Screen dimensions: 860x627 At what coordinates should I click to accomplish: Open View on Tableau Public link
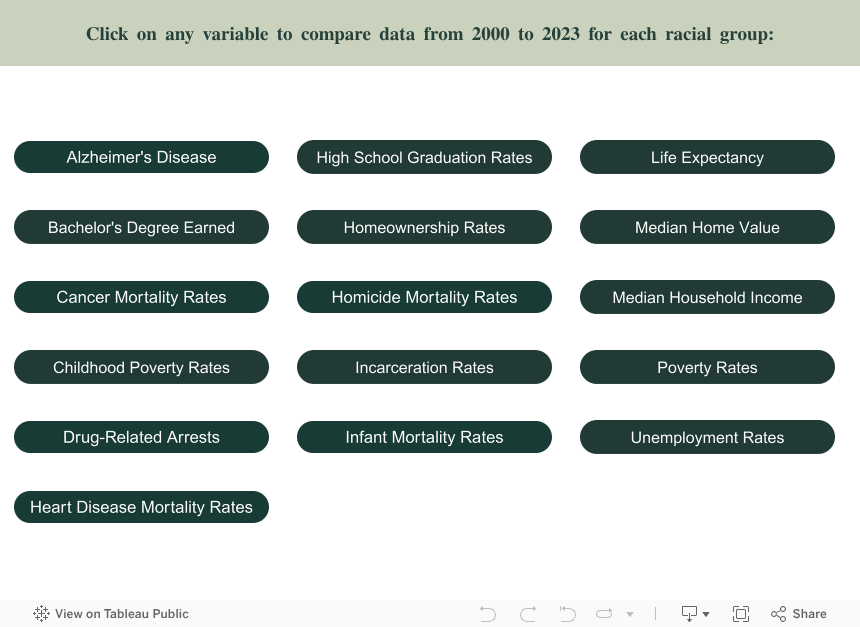click(x=121, y=614)
